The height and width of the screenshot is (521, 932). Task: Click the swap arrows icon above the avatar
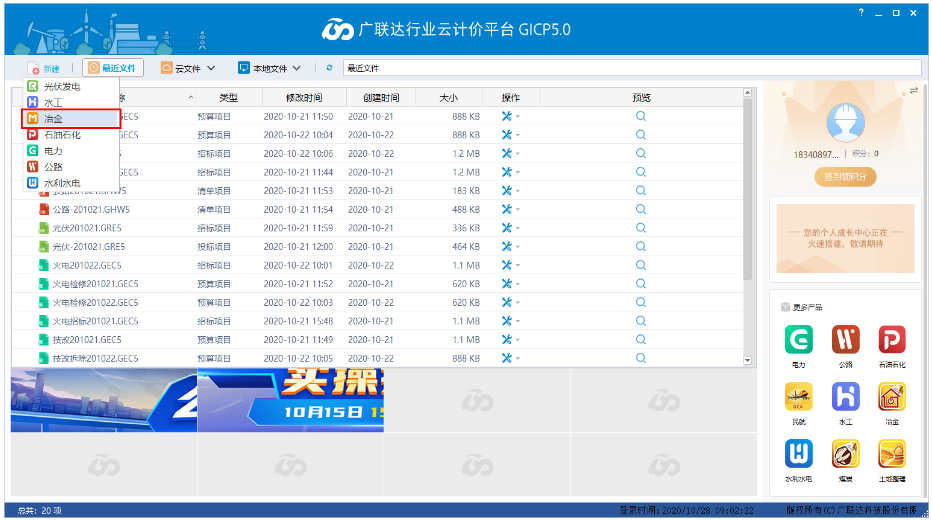pyautogui.click(x=913, y=91)
